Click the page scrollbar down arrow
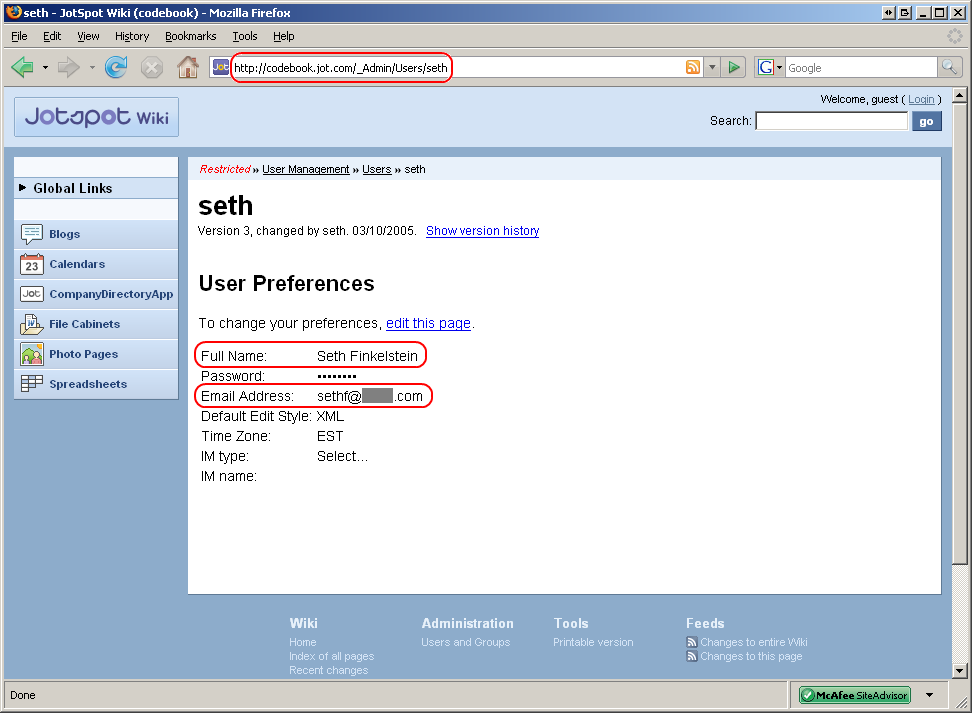Screen dimensions: 972x713 point(959,670)
